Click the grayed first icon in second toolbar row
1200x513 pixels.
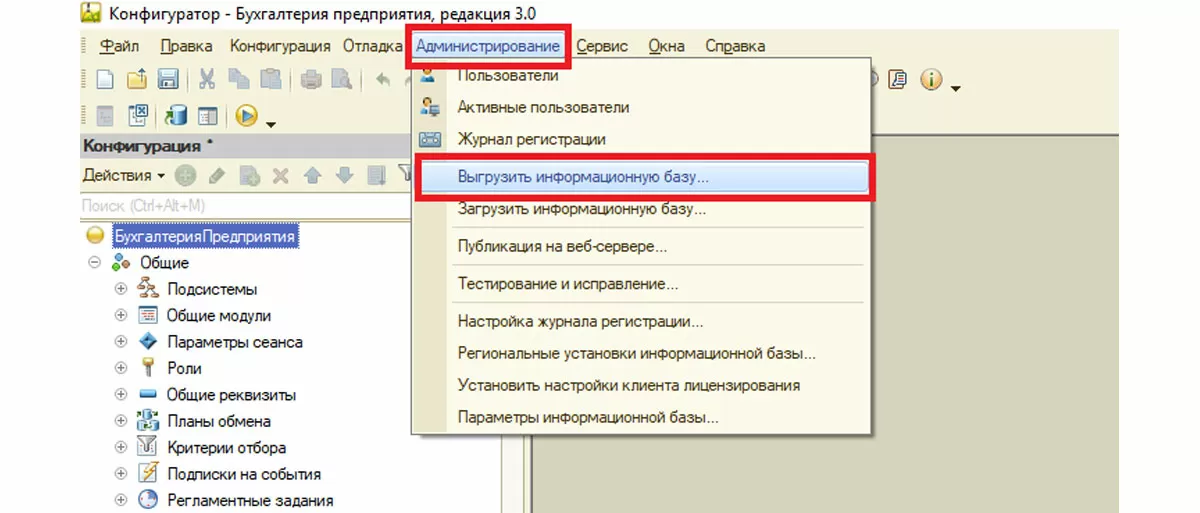point(106,116)
